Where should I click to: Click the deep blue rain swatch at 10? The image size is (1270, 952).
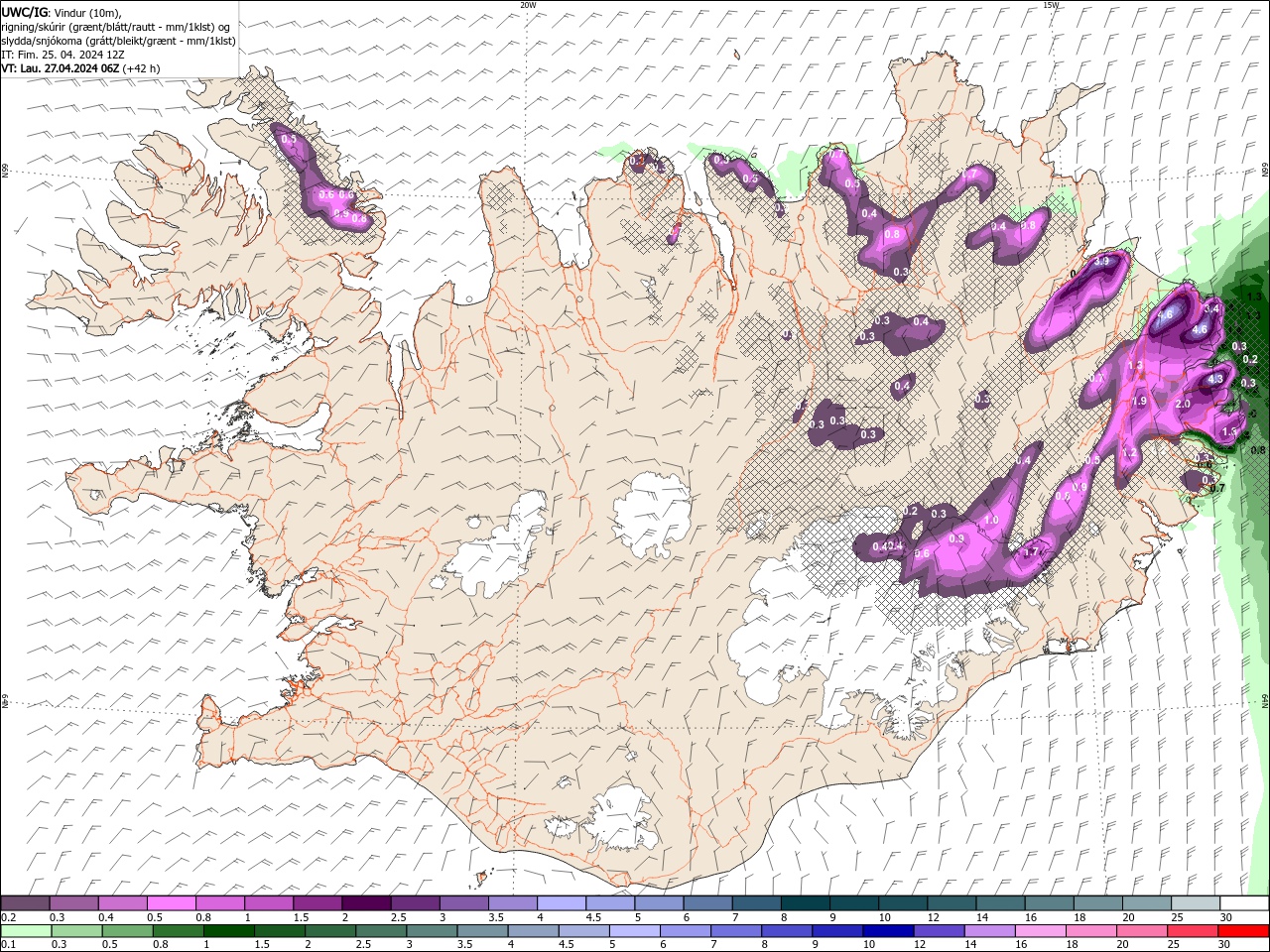click(887, 931)
